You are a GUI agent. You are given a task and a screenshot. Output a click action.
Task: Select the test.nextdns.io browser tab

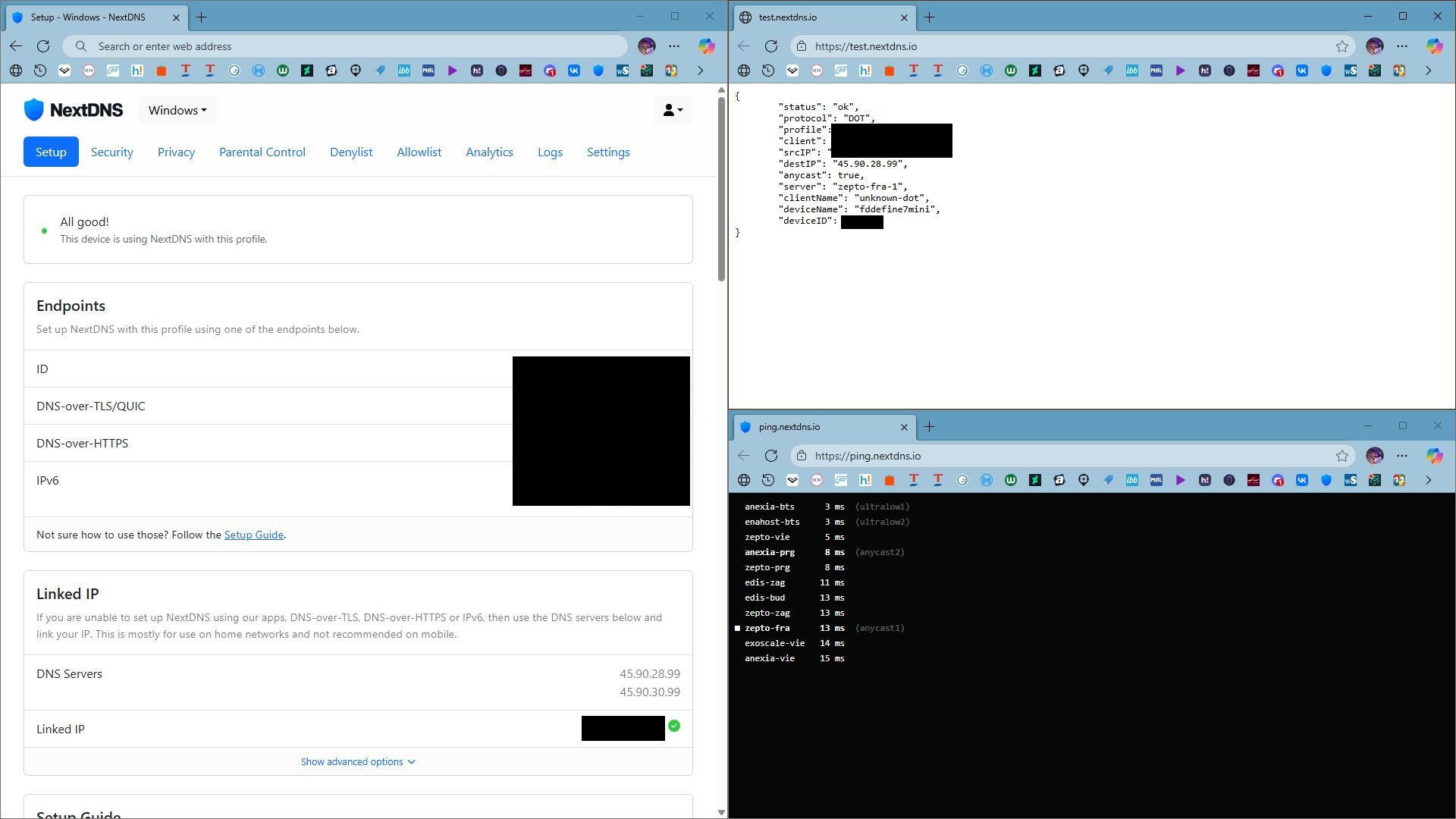[823, 17]
